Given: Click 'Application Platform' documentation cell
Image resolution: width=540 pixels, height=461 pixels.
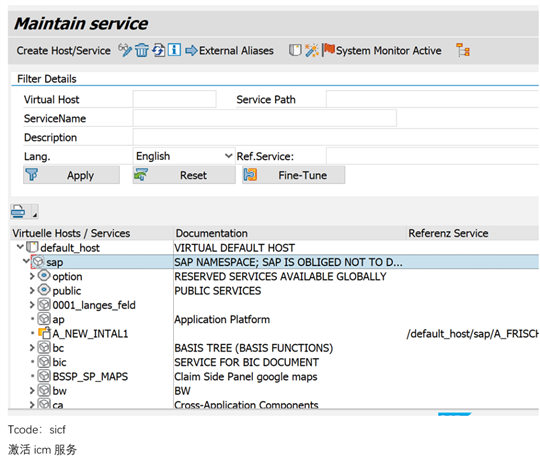Looking at the screenshot, I should pos(222,319).
